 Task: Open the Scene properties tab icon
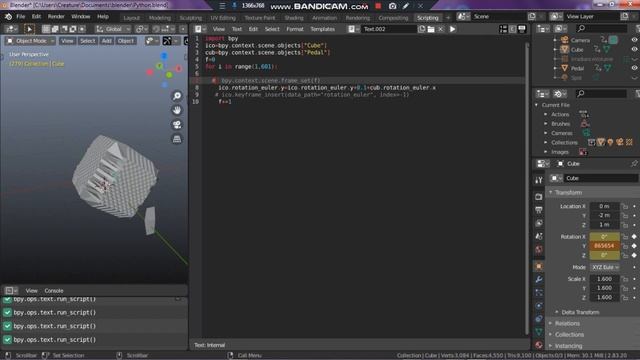539,236
